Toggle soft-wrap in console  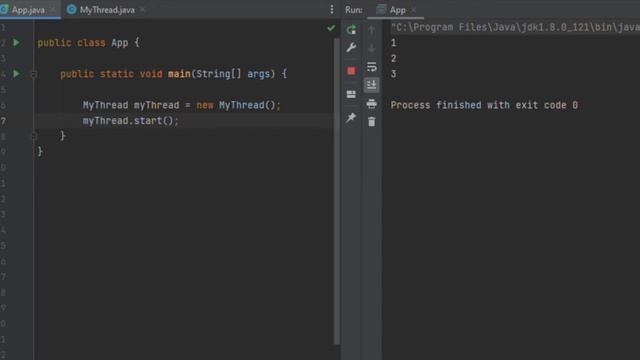point(371,66)
